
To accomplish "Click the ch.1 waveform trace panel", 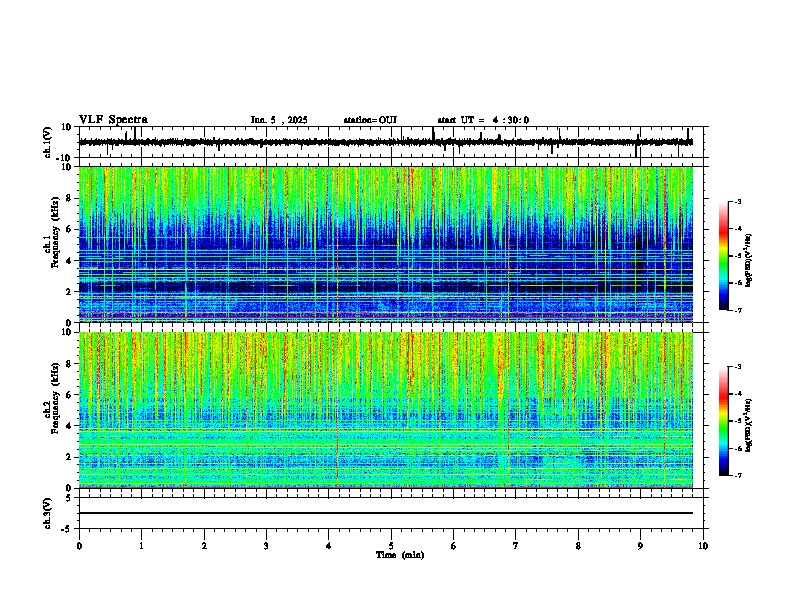I will click(391, 142).
